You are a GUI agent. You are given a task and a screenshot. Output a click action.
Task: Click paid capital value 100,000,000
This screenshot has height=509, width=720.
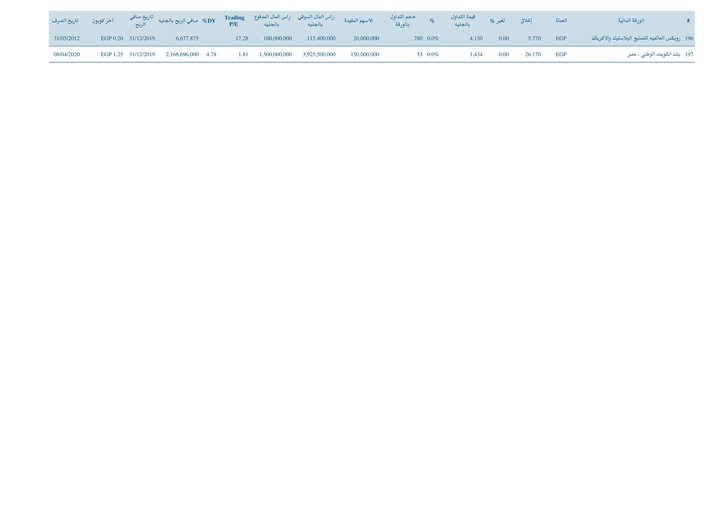pyautogui.click(x=277, y=39)
